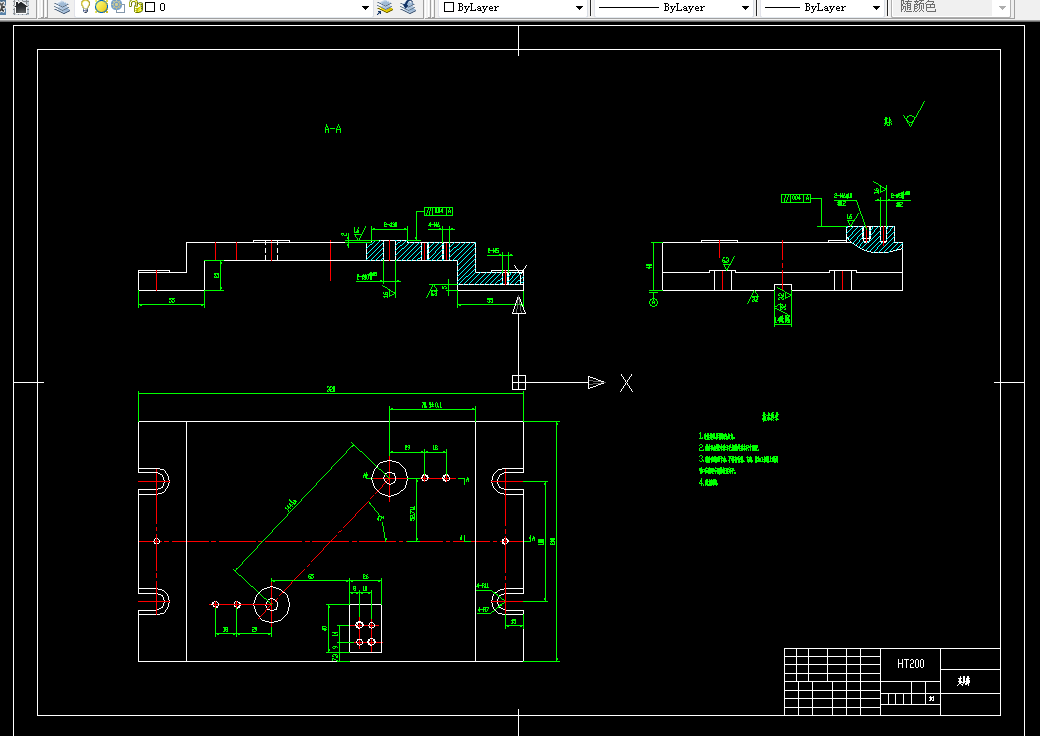Viewport: 1040px width, 736px height.
Task: Click the "HT200" material text in title block
Action: (x=911, y=664)
